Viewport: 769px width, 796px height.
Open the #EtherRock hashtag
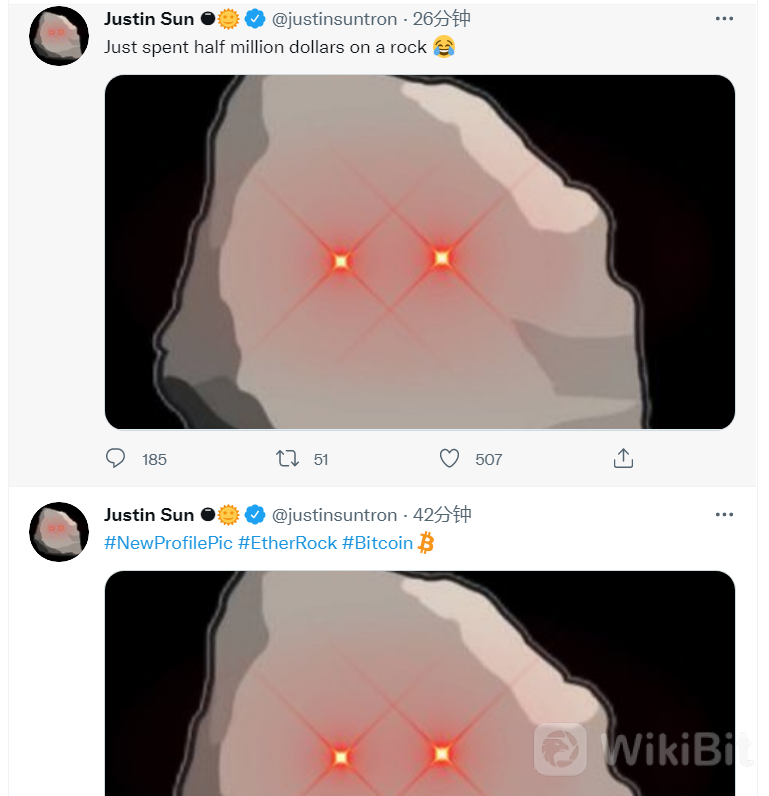pyautogui.click(x=287, y=543)
